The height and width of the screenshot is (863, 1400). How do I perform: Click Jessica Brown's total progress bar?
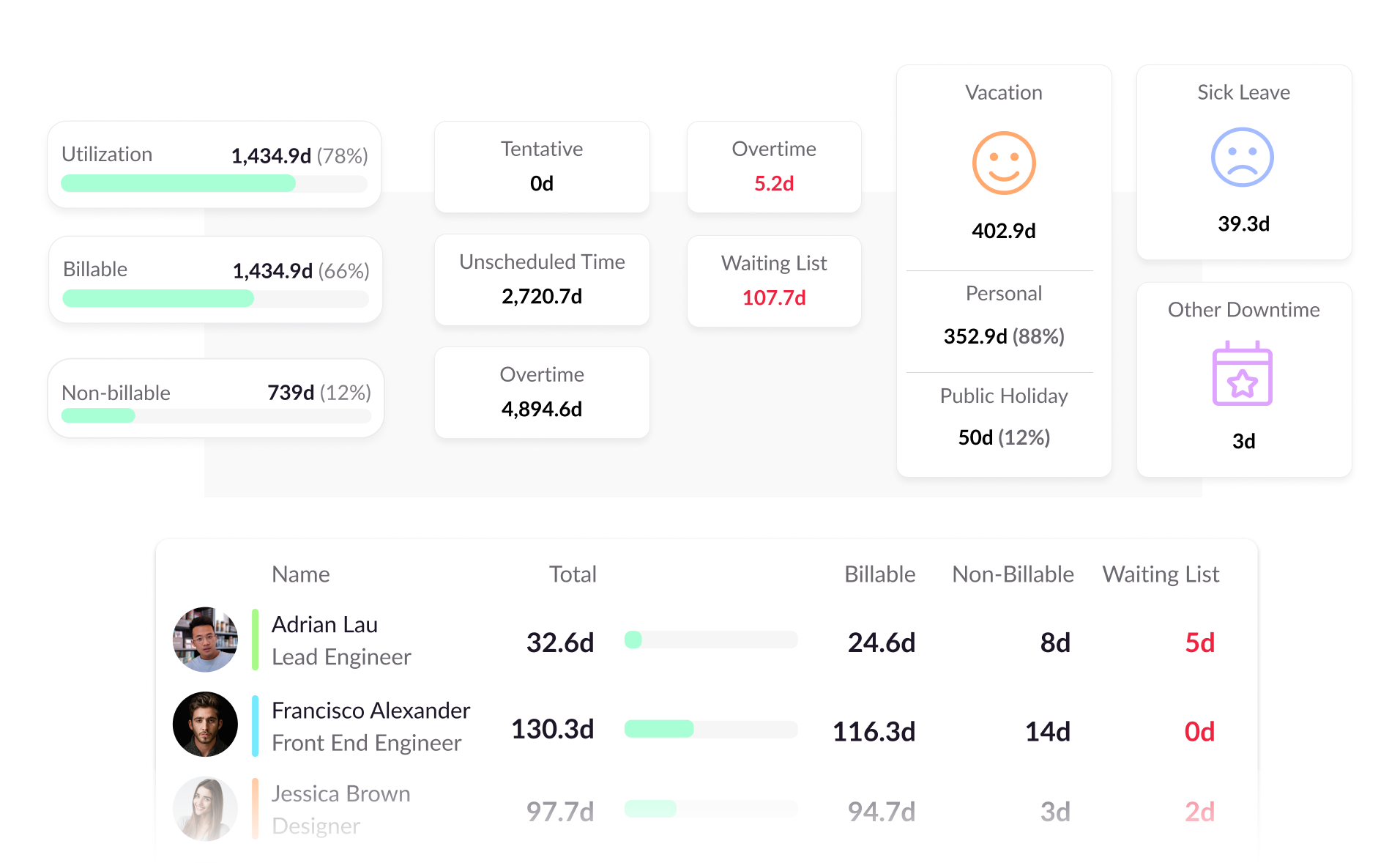tap(710, 809)
